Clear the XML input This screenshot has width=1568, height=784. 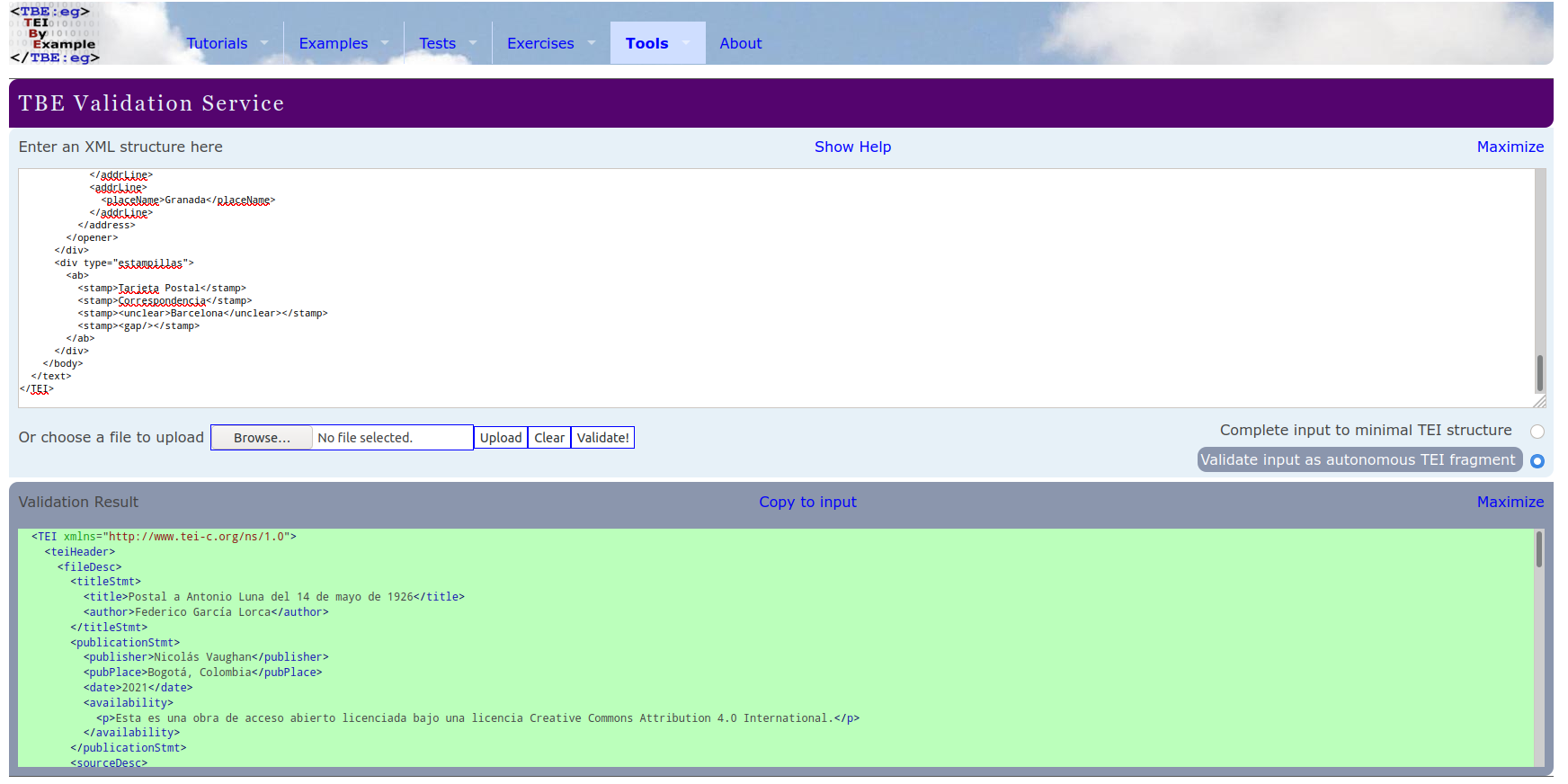(549, 438)
